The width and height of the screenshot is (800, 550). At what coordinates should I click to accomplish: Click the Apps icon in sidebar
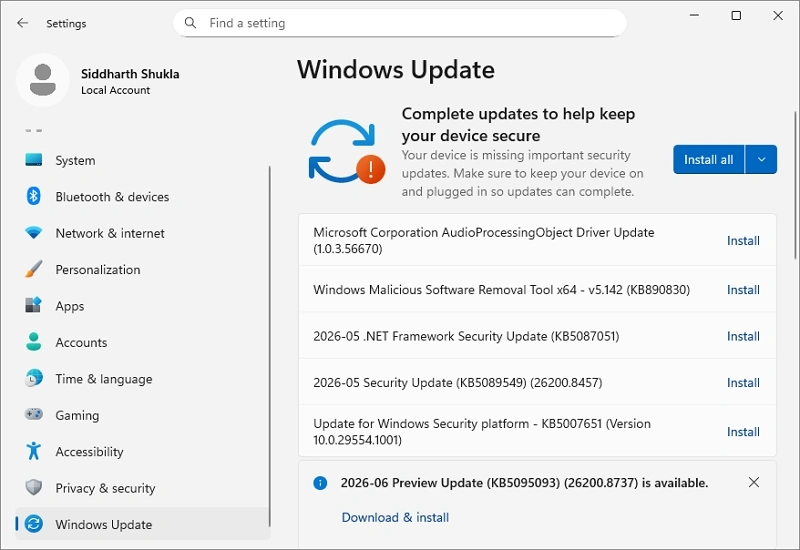[x=34, y=305]
